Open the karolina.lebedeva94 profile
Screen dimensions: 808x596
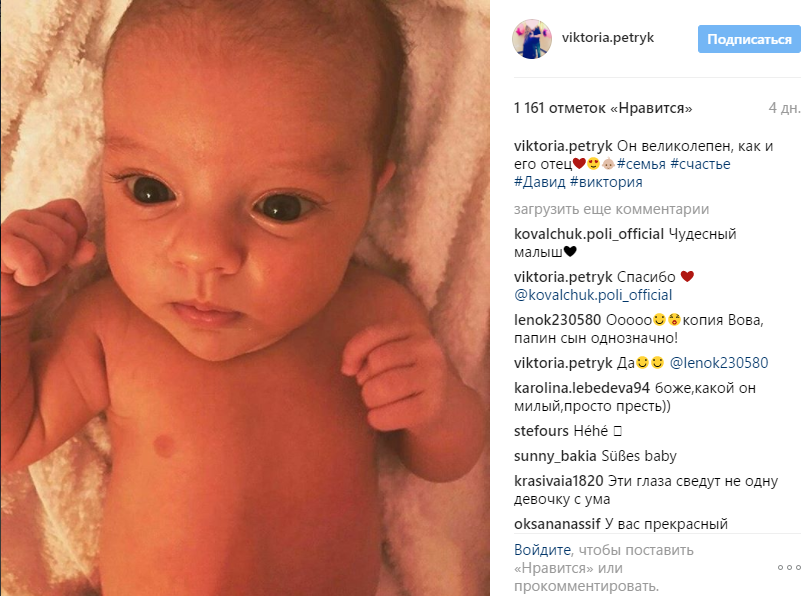pyautogui.click(x=582, y=388)
